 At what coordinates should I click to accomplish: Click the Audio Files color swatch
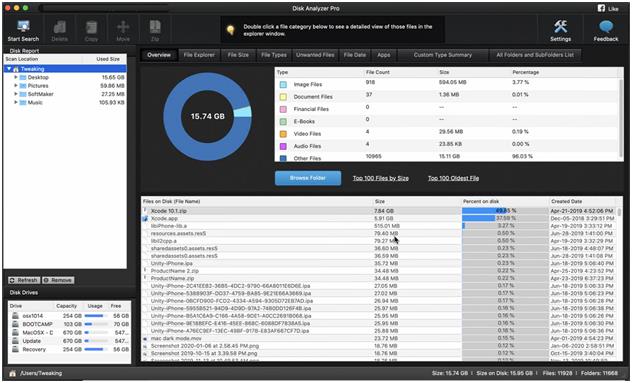click(x=283, y=146)
